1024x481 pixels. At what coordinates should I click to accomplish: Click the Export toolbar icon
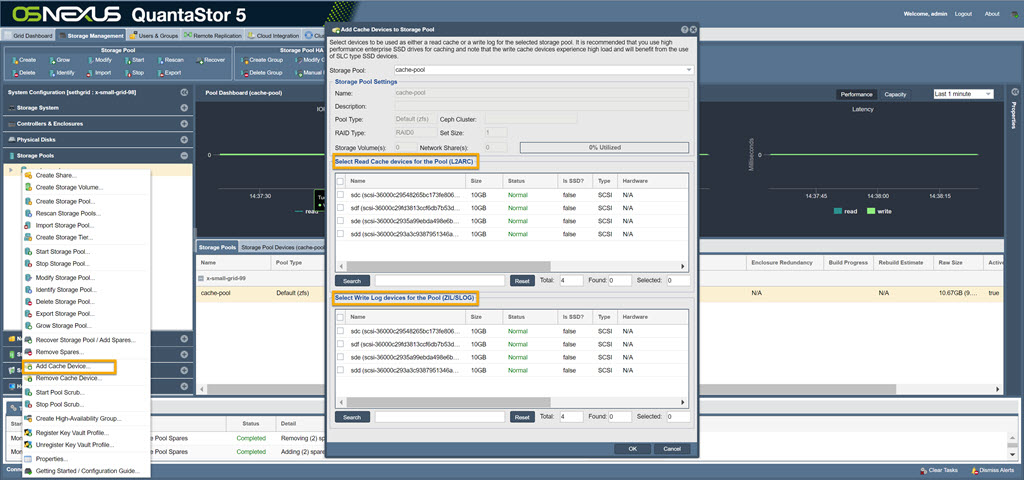coord(159,73)
